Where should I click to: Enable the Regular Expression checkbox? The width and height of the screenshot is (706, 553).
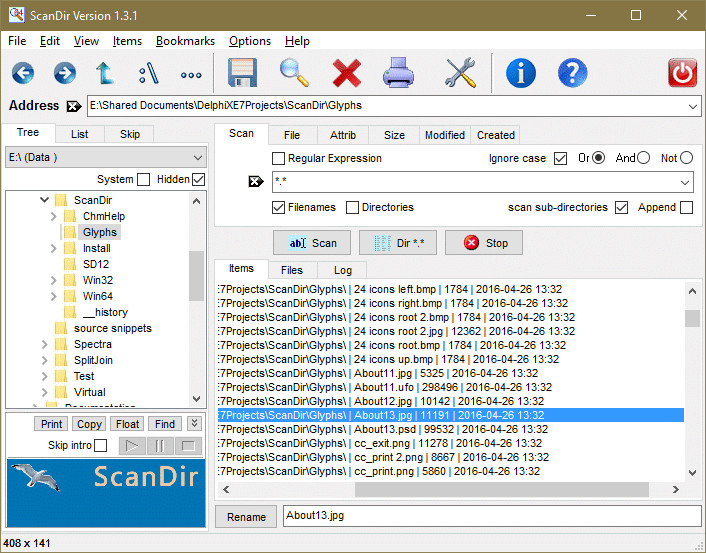click(278, 159)
